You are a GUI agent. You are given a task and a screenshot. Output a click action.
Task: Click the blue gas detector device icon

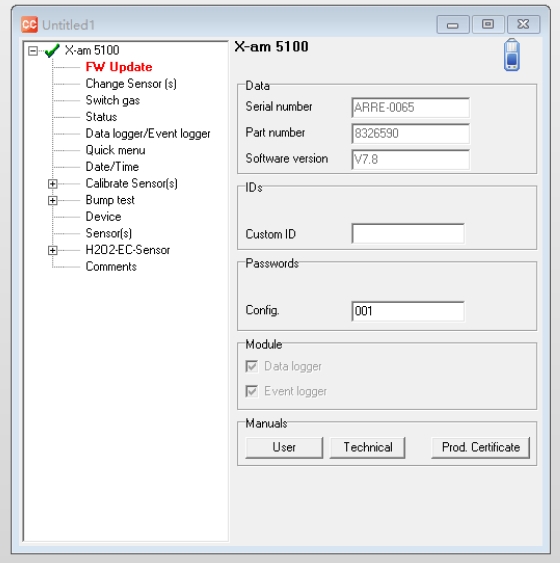point(512,55)
